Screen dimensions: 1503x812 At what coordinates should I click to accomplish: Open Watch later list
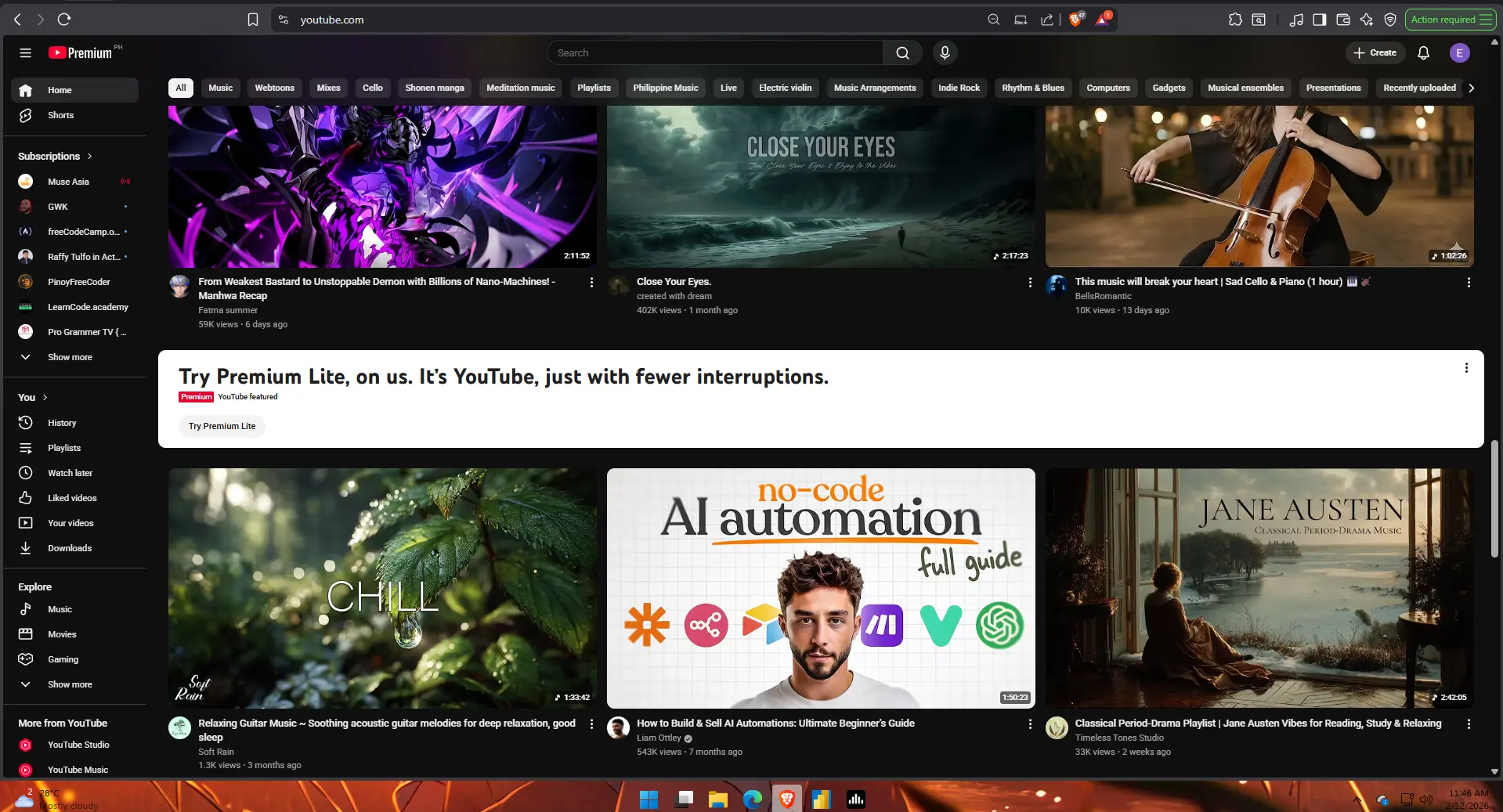coord(75,473)
